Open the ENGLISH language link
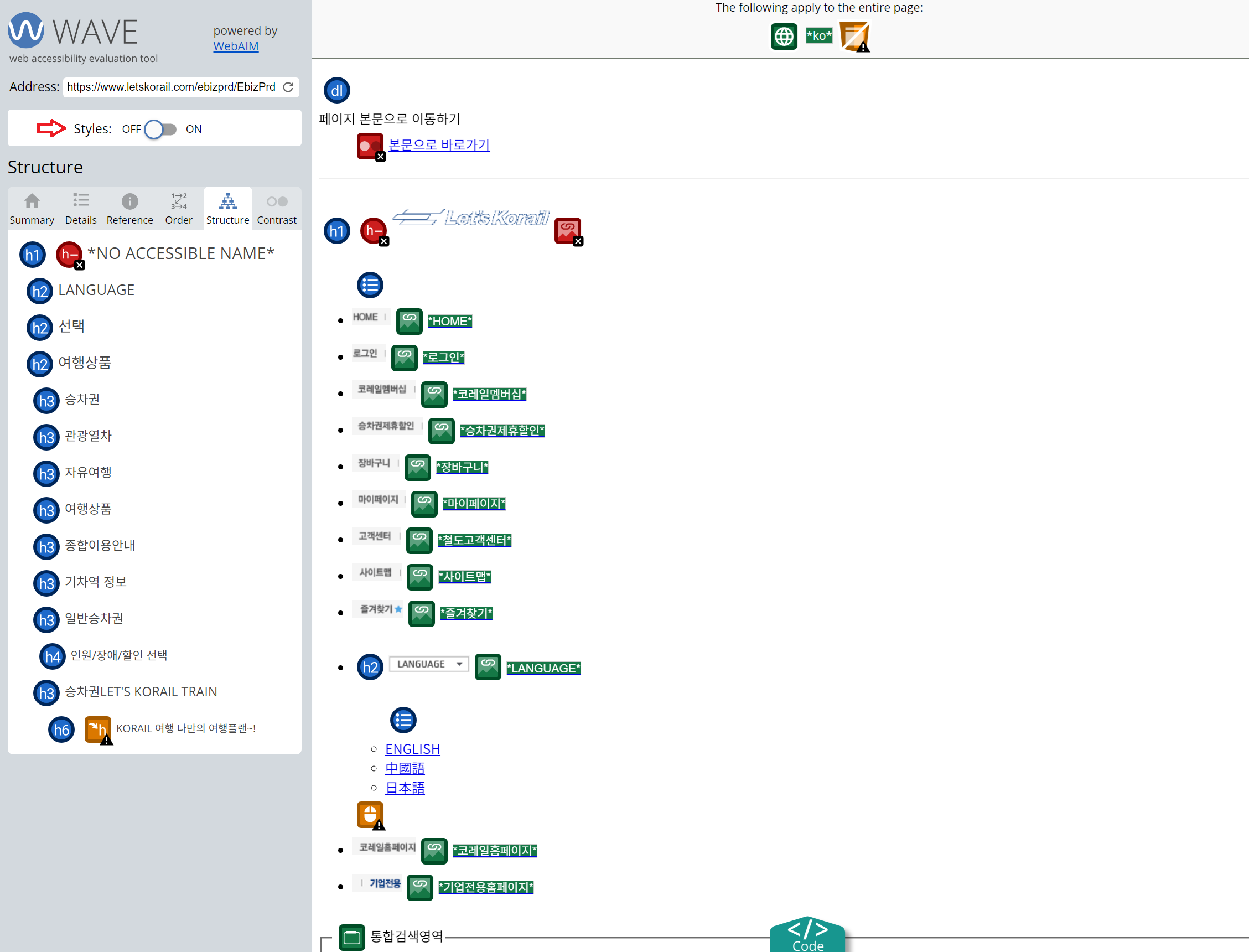 (412, 749)
